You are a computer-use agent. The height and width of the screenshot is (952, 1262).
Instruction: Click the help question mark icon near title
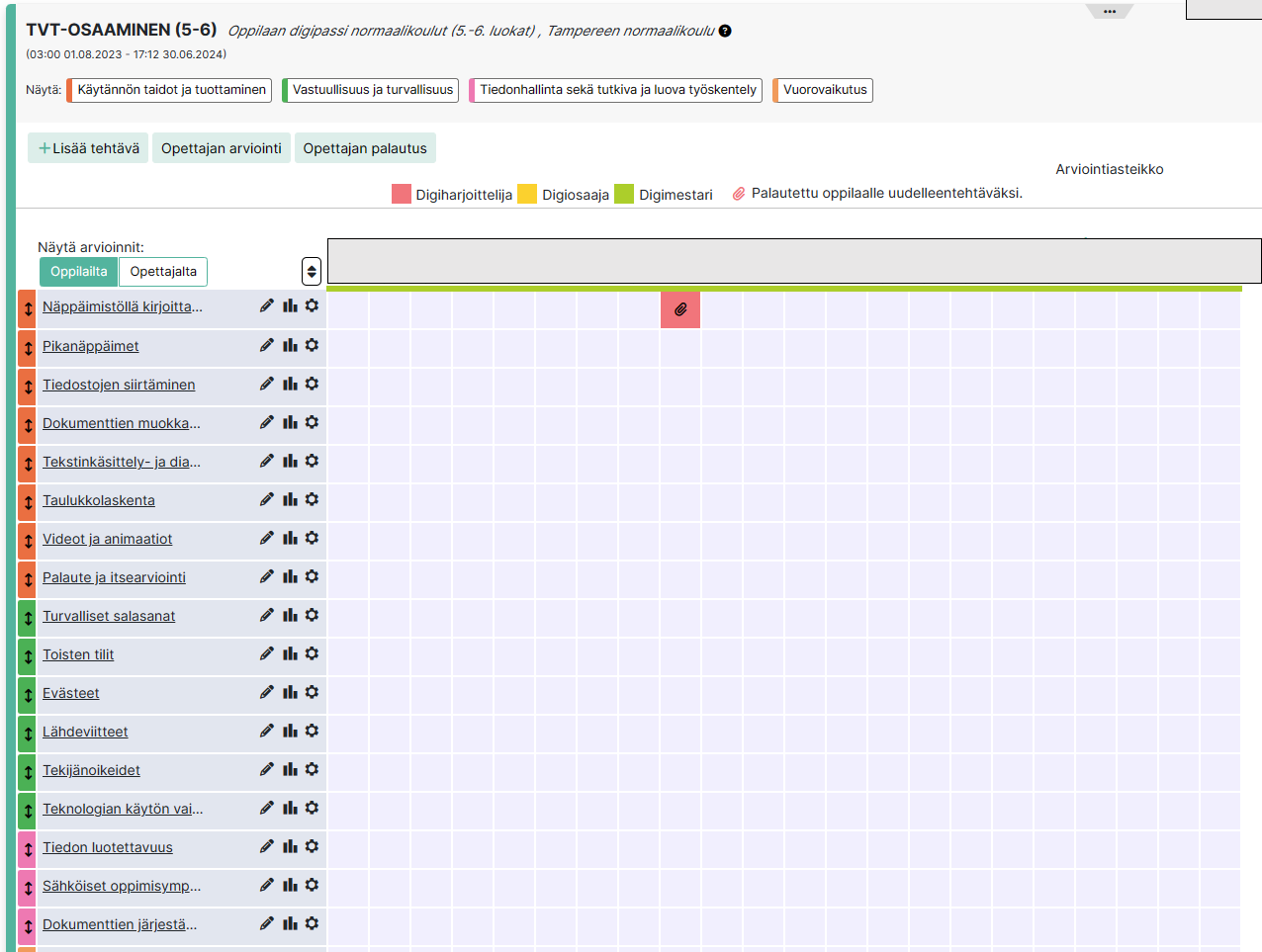click(x=725, y=31)
